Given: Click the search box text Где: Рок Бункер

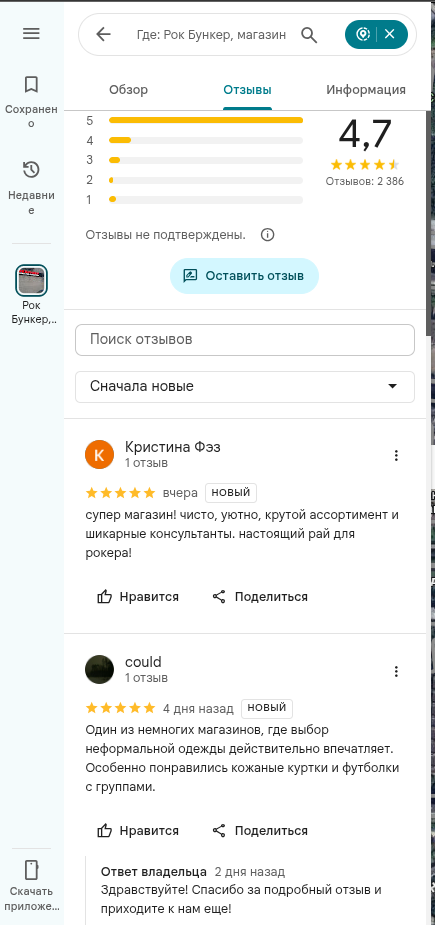Looking at the screenshot, I should coord(211,34).
